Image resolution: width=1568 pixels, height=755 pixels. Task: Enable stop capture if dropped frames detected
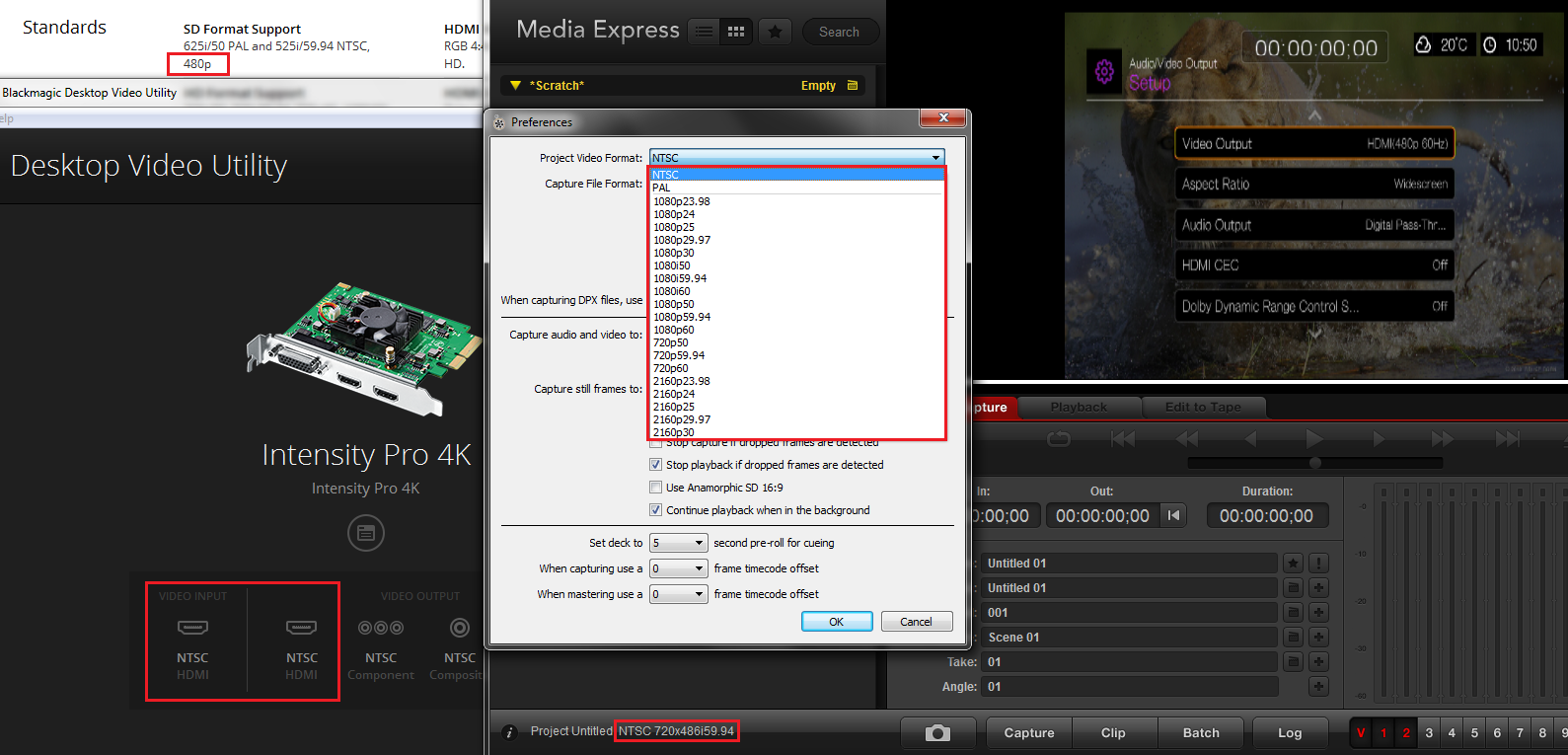click(x=655, y=442)
